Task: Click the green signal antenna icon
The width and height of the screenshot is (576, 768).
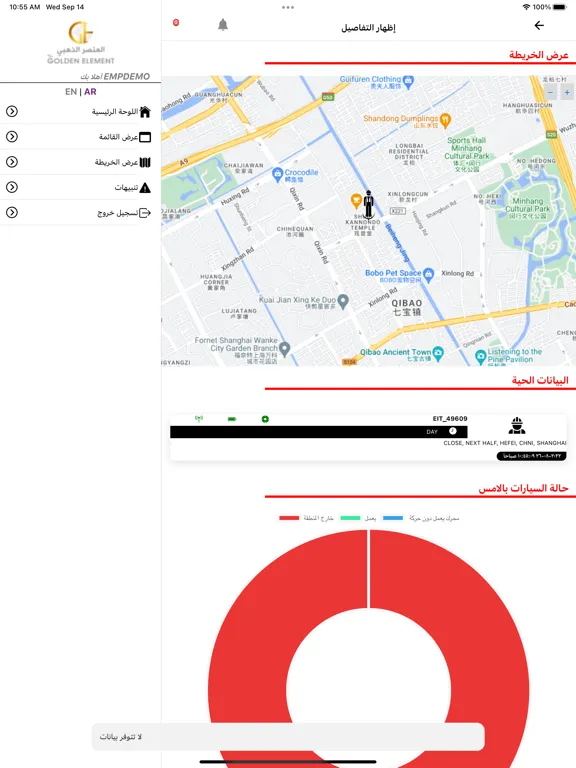Action: (x=198, y=419)
